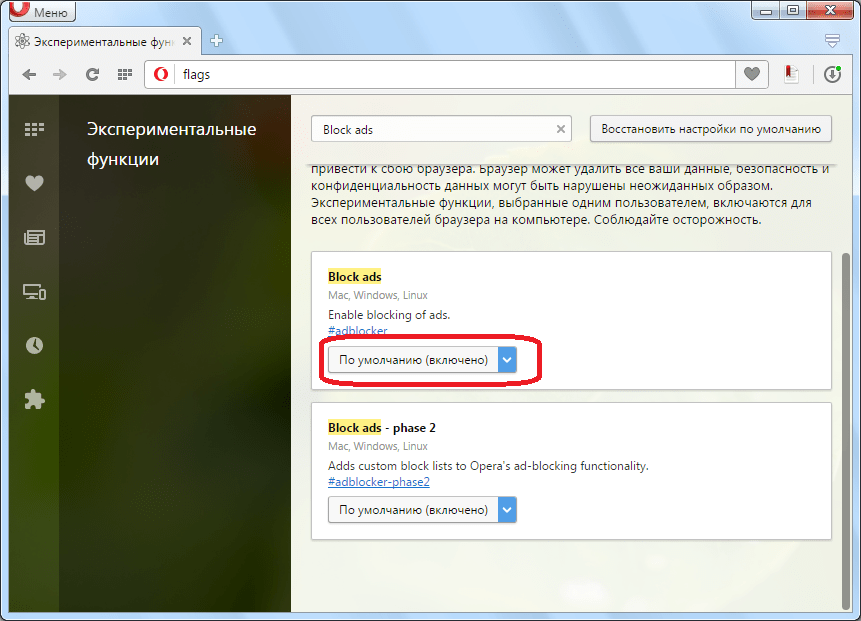This screenshot has height=621, width=861.
Task: Expand the Block ads dropdown
Action: (x=422, y=360)
